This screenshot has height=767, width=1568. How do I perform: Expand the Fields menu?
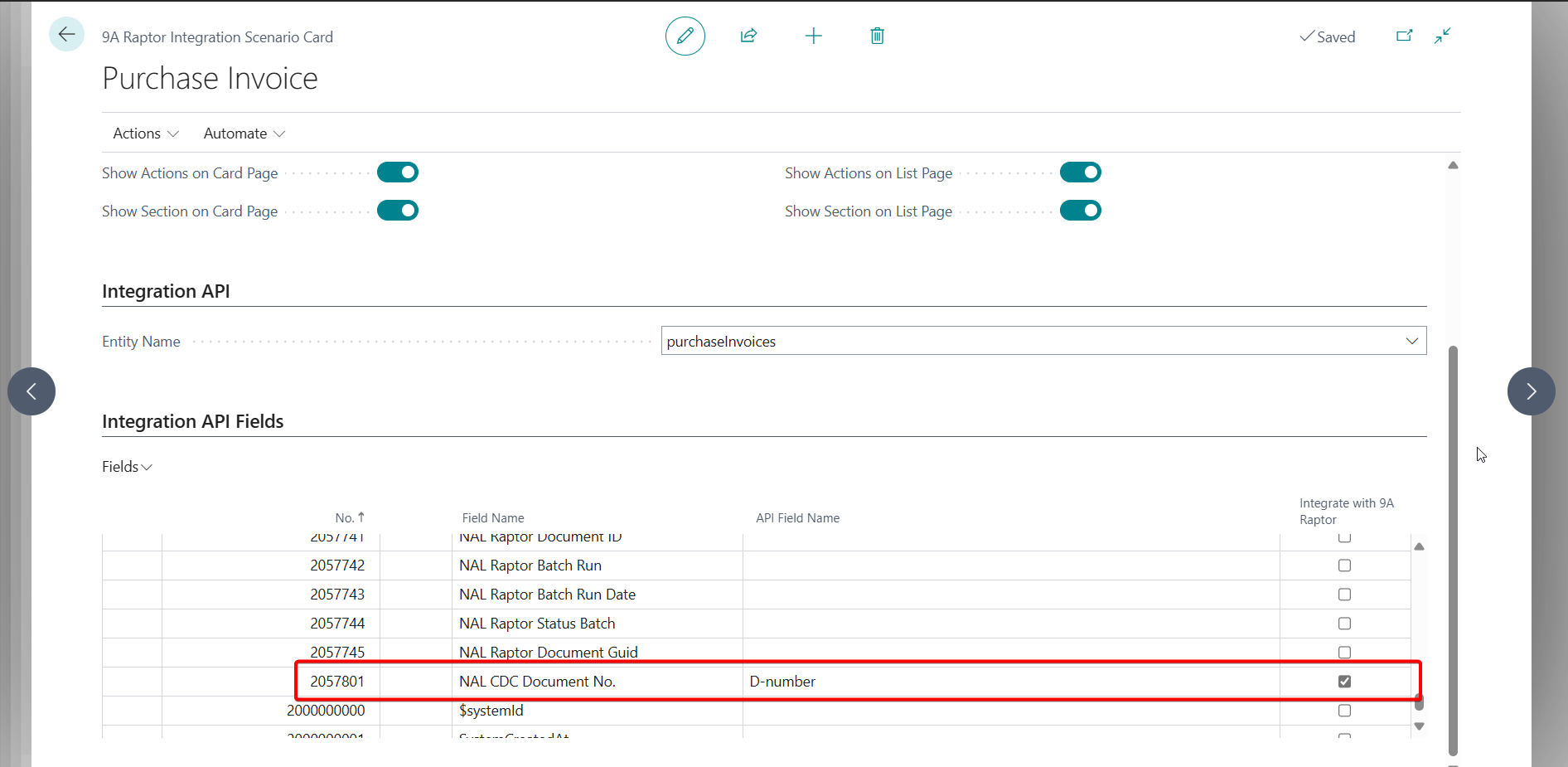click(127, 467)
